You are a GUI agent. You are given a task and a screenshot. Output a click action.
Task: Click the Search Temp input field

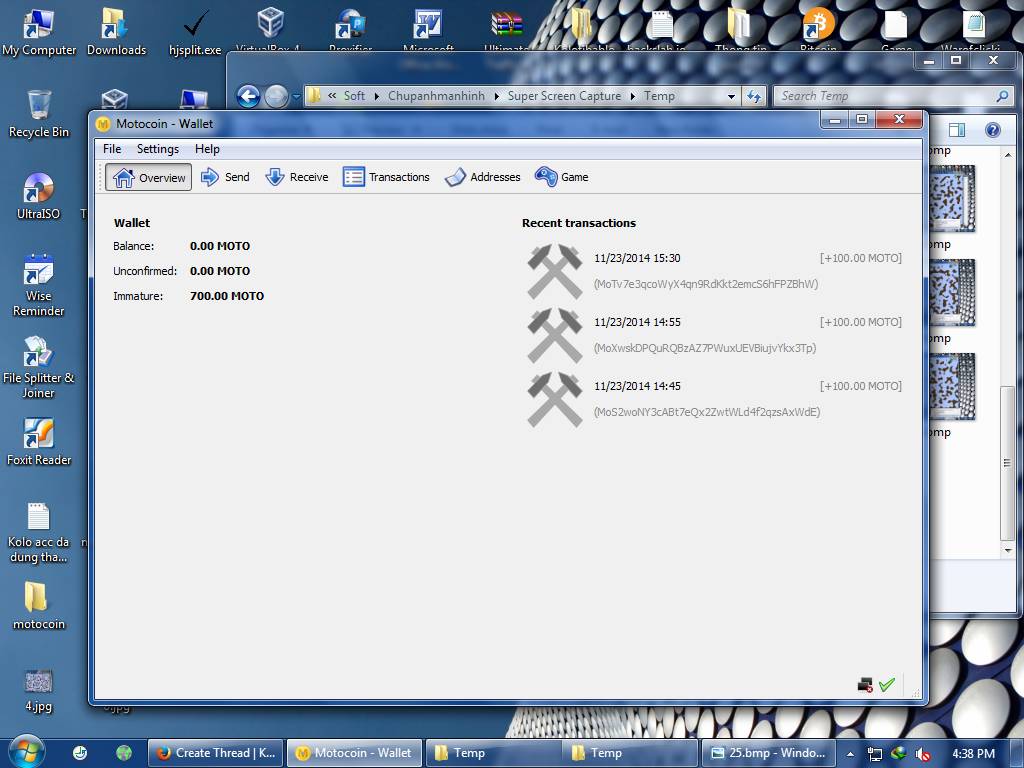click(885, 96)
